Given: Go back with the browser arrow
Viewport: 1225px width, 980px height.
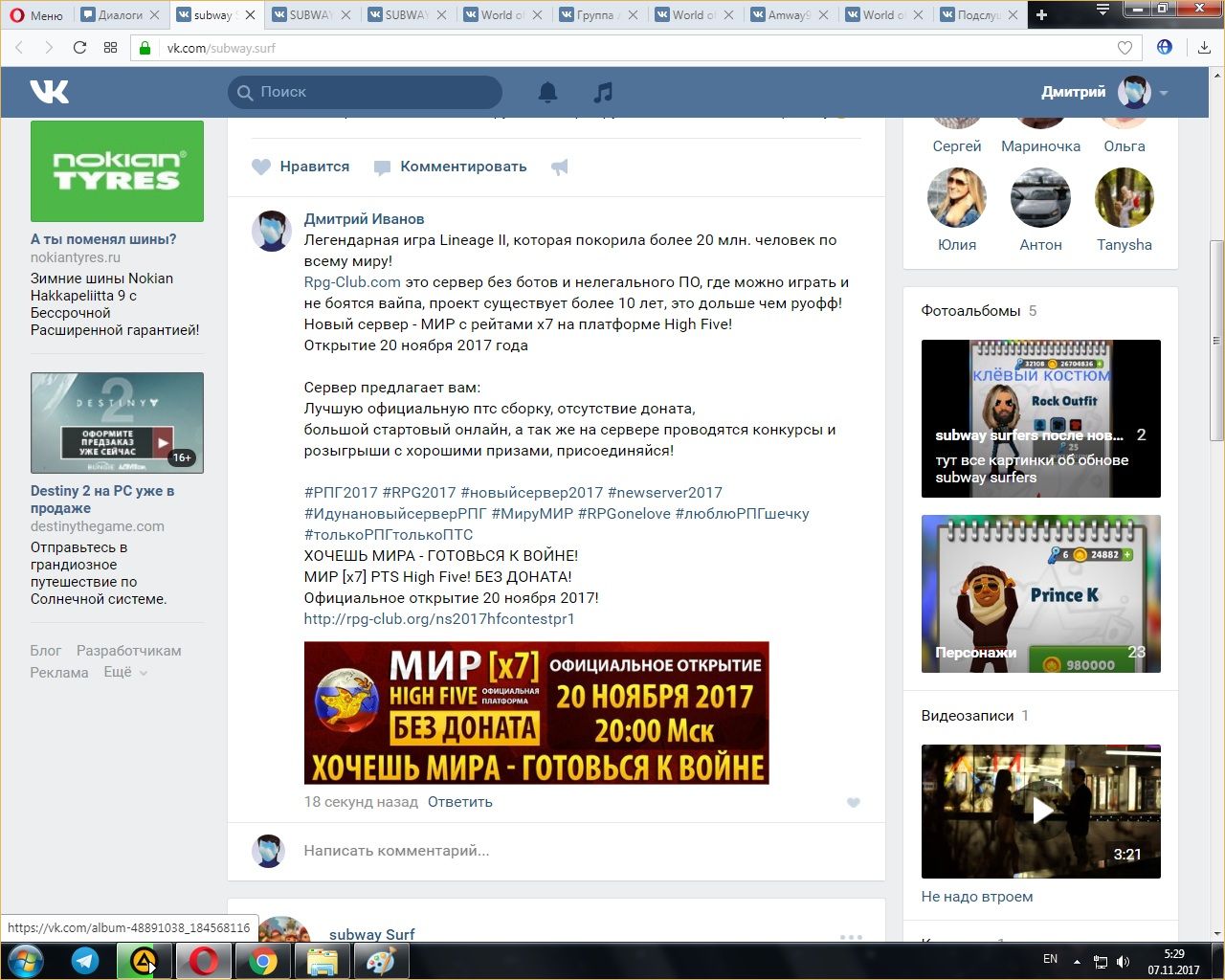Looking at the screenshot, I should tap(19, 47).
